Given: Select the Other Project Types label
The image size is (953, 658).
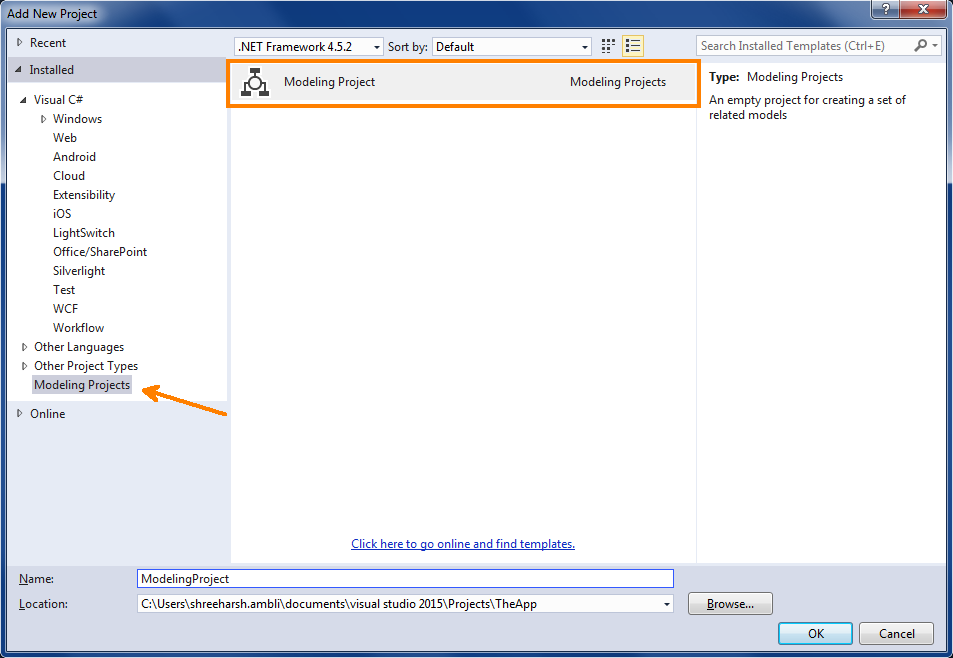Looking at the screenshot, I should click(x=86, y=366).
